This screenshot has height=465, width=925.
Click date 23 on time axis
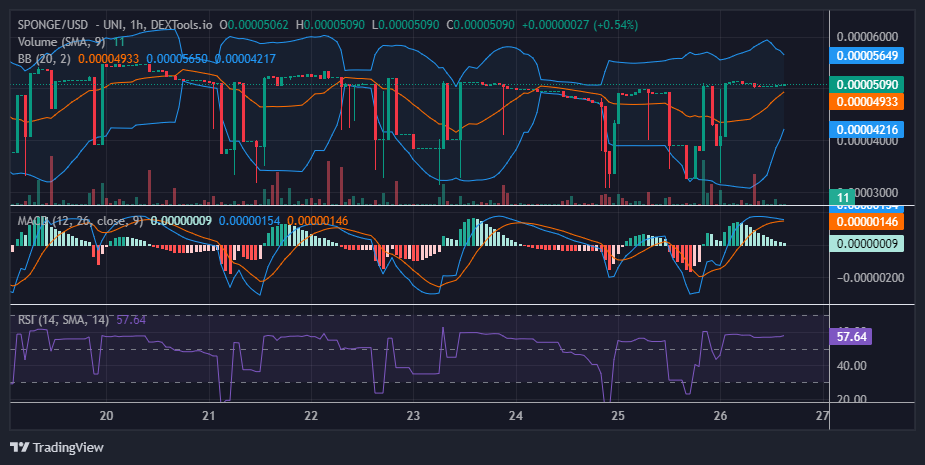413,415
